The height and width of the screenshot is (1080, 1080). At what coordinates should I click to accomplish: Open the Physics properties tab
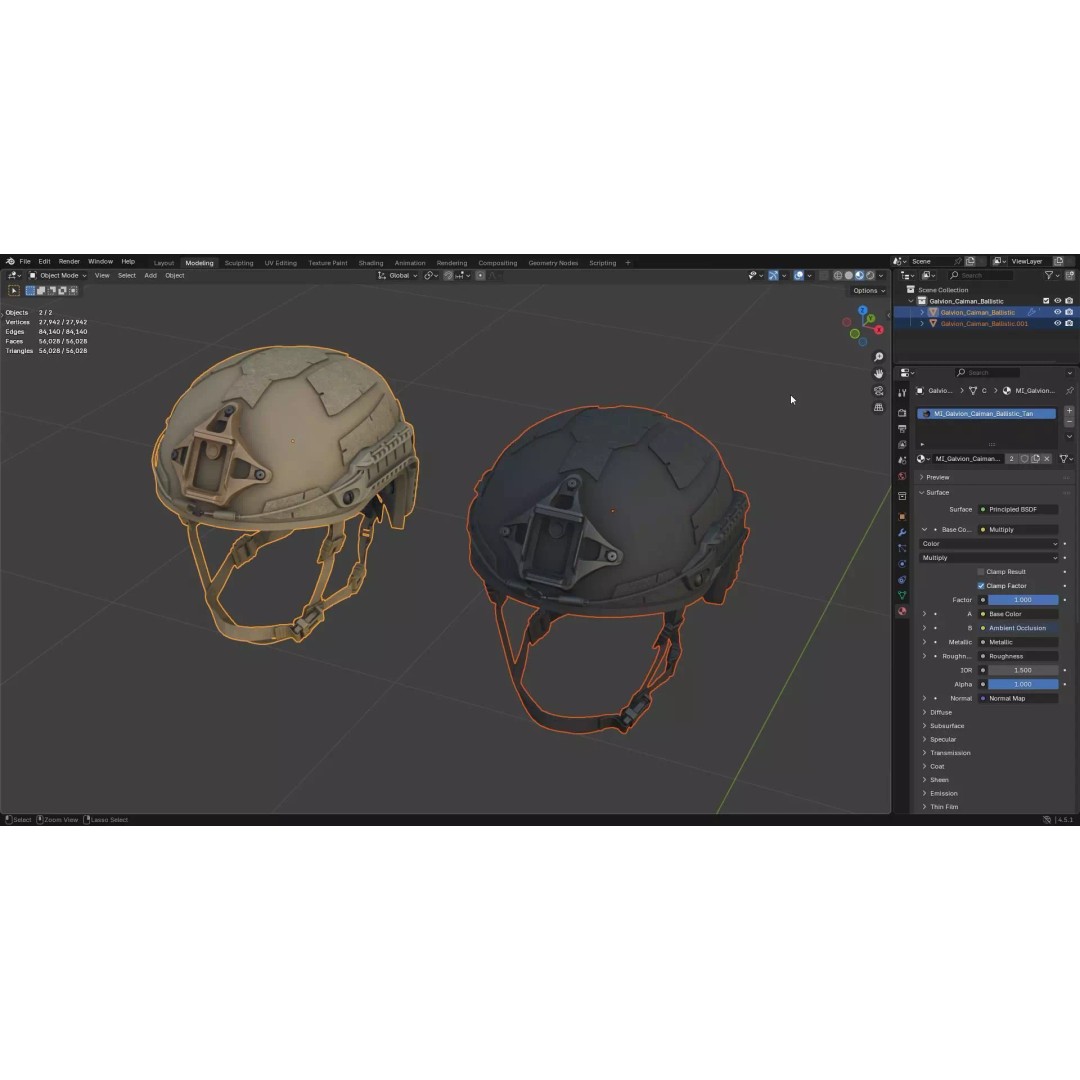coord(902,564)
